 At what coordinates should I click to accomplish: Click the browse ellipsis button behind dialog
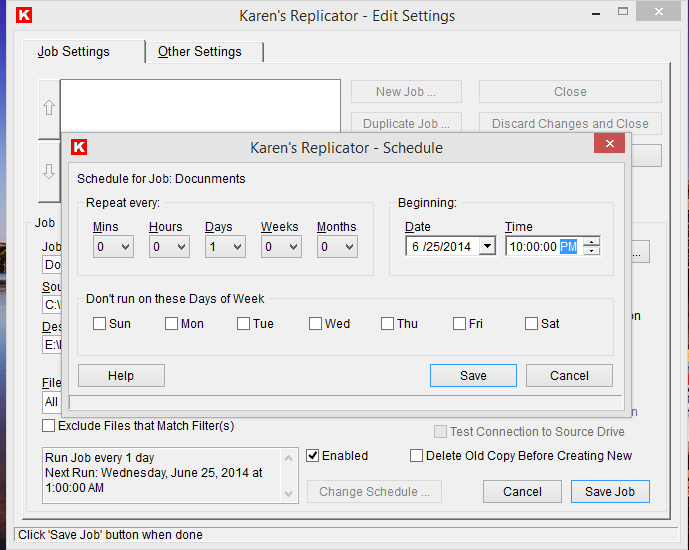640,252
